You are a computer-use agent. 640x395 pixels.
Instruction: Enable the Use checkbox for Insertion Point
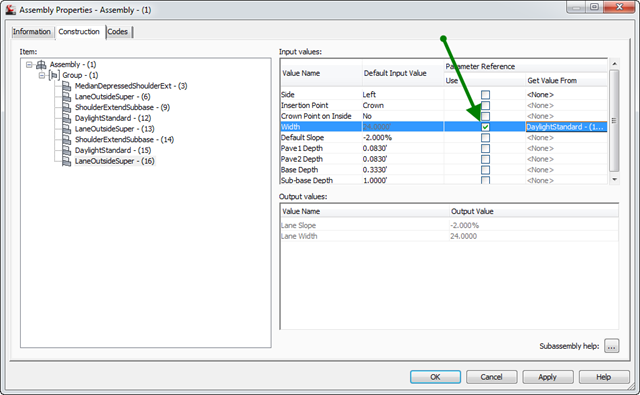485,105
